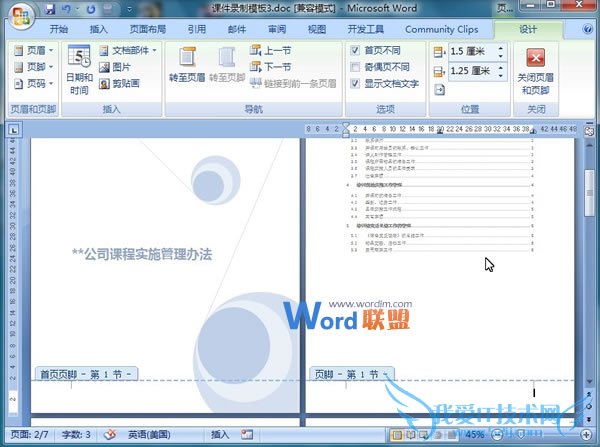Open Customize Quick Access Toolbar dropdown
The image size is (600, 447).
pos(129,9)
